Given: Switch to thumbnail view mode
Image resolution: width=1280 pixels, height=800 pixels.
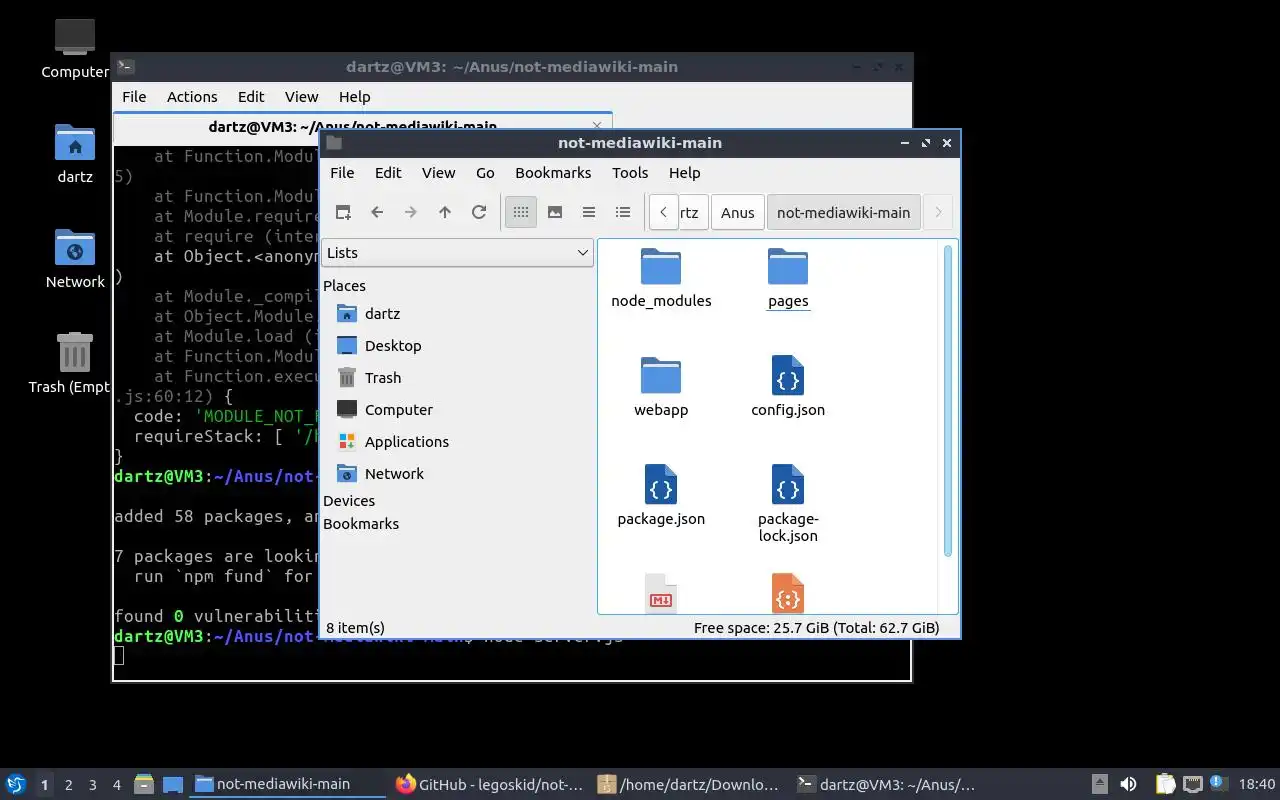Looking at the screenshot, I should click(x=555, y=212).
